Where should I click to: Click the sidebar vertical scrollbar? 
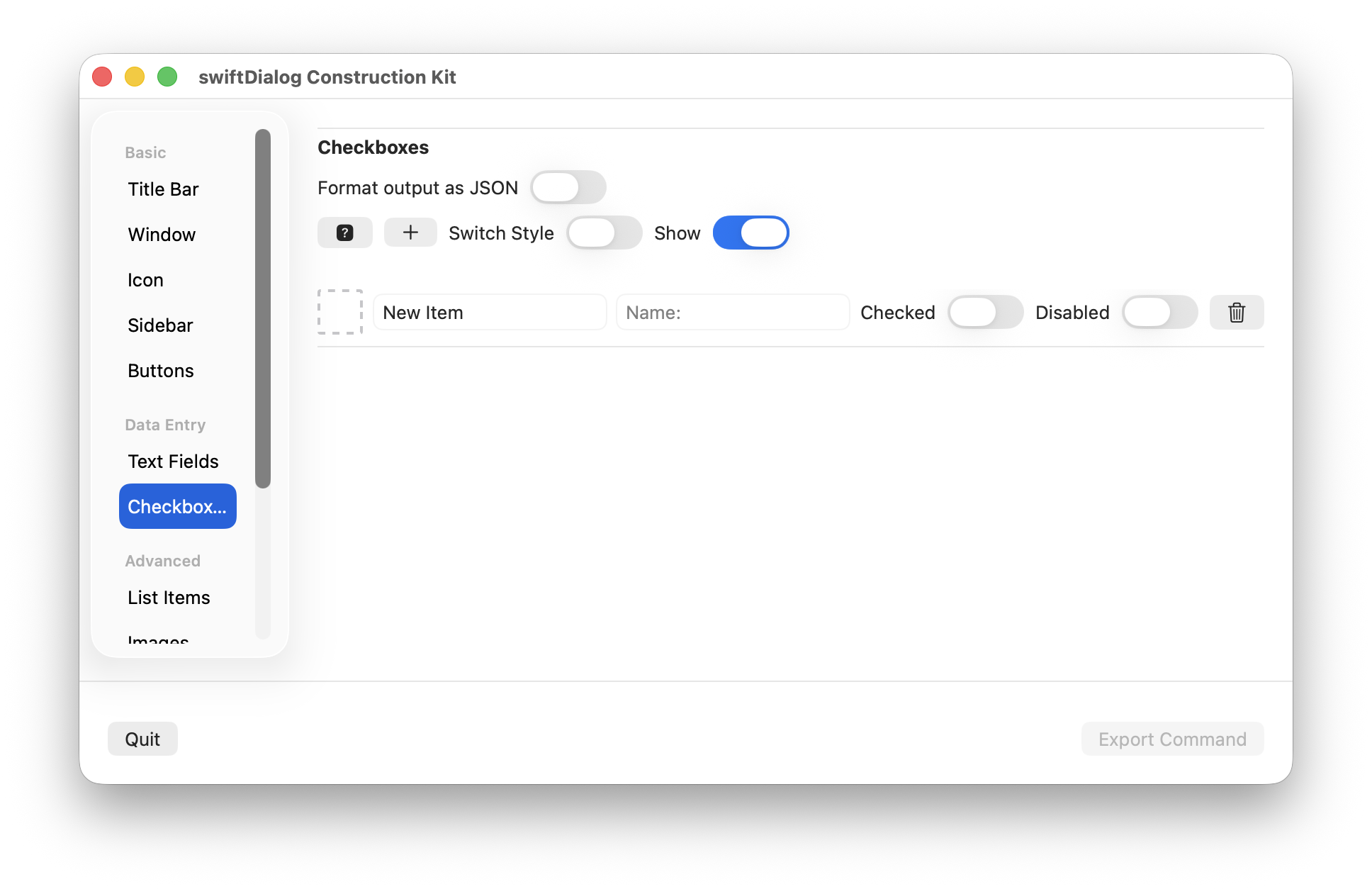coord(263,308)
